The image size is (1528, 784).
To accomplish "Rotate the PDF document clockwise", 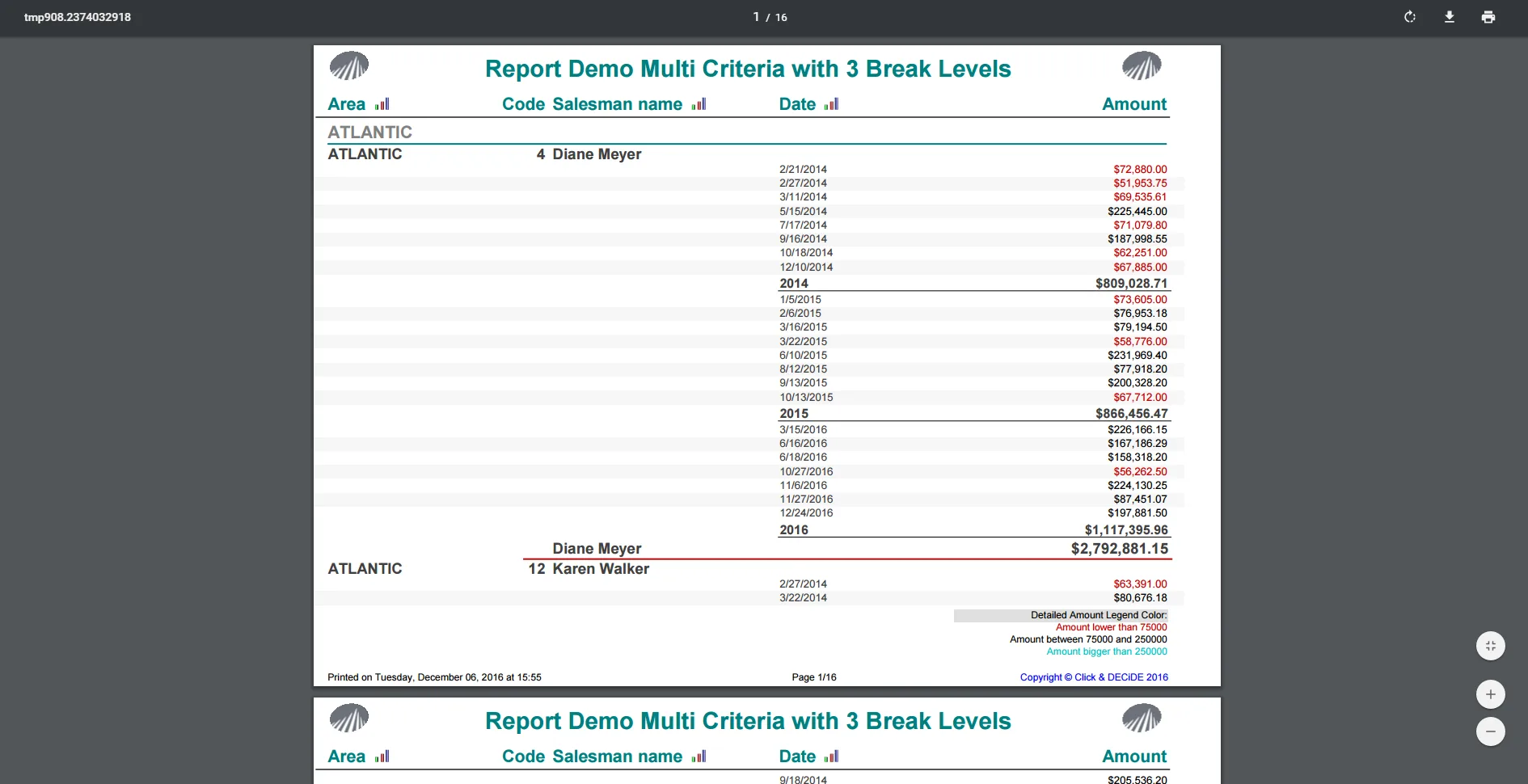I will pos(1410,17).
